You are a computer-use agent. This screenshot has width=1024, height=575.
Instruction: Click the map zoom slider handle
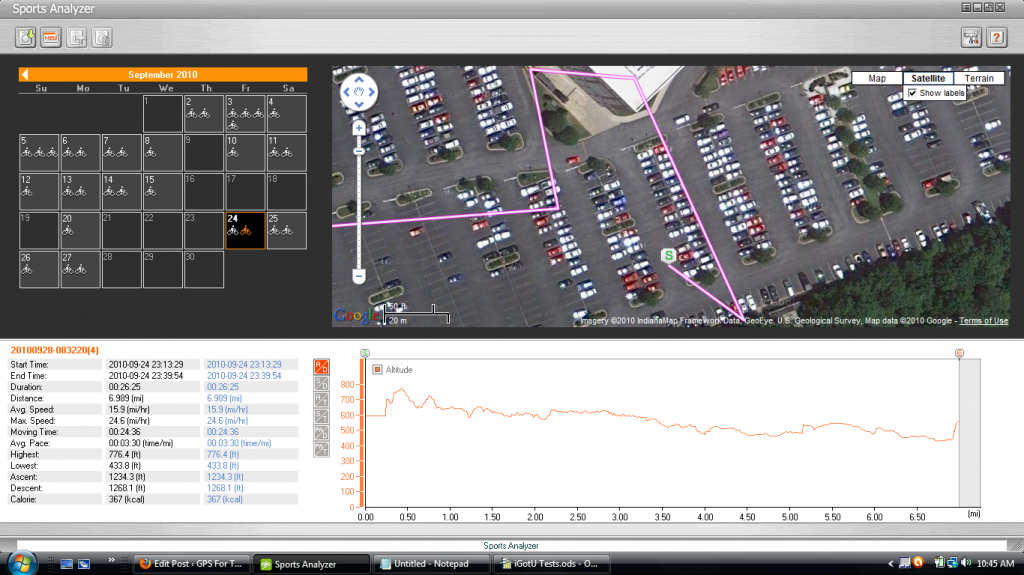point(359,152)
